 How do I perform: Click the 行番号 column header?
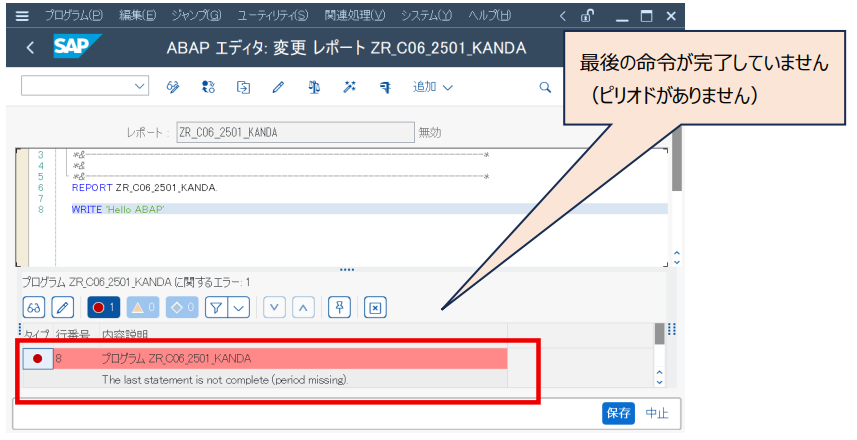point(73,334)
